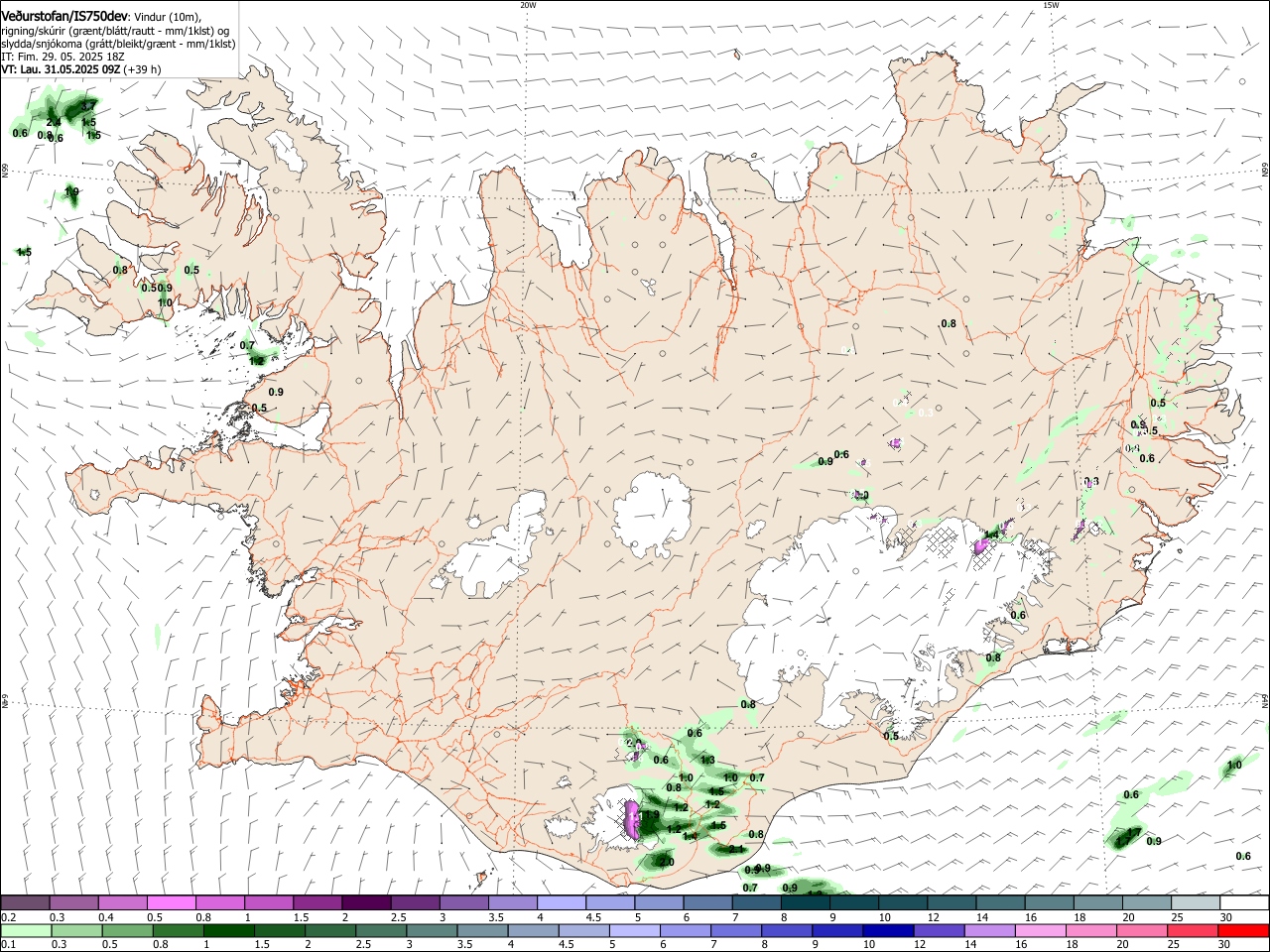Select the pale grey swatch labeled 25 in top row
Screen dimensions: 1270x952
[x=1195, y=902]
